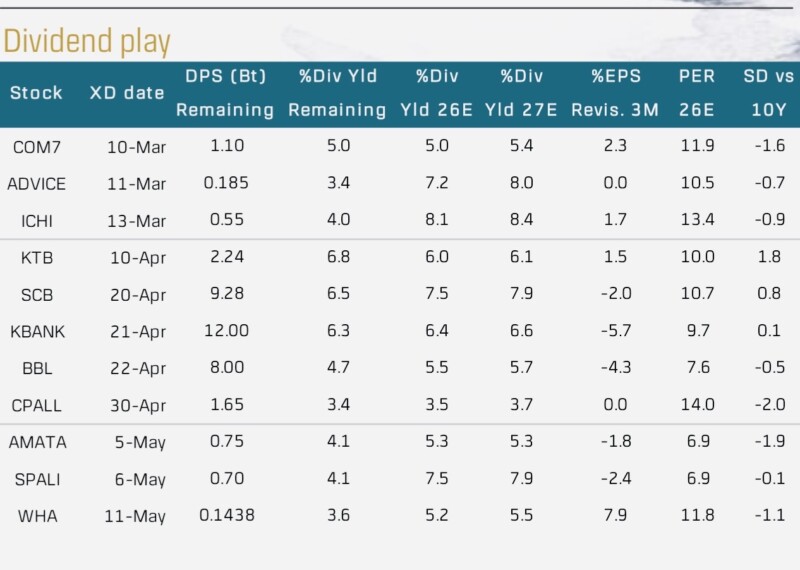
Task: Select the ICHI stock name
Action: [34, 220]
